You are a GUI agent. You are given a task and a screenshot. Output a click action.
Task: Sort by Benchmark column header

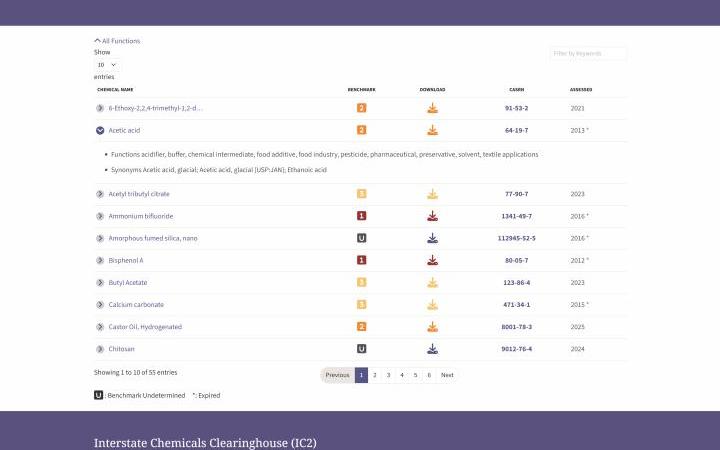coord(361,90)
